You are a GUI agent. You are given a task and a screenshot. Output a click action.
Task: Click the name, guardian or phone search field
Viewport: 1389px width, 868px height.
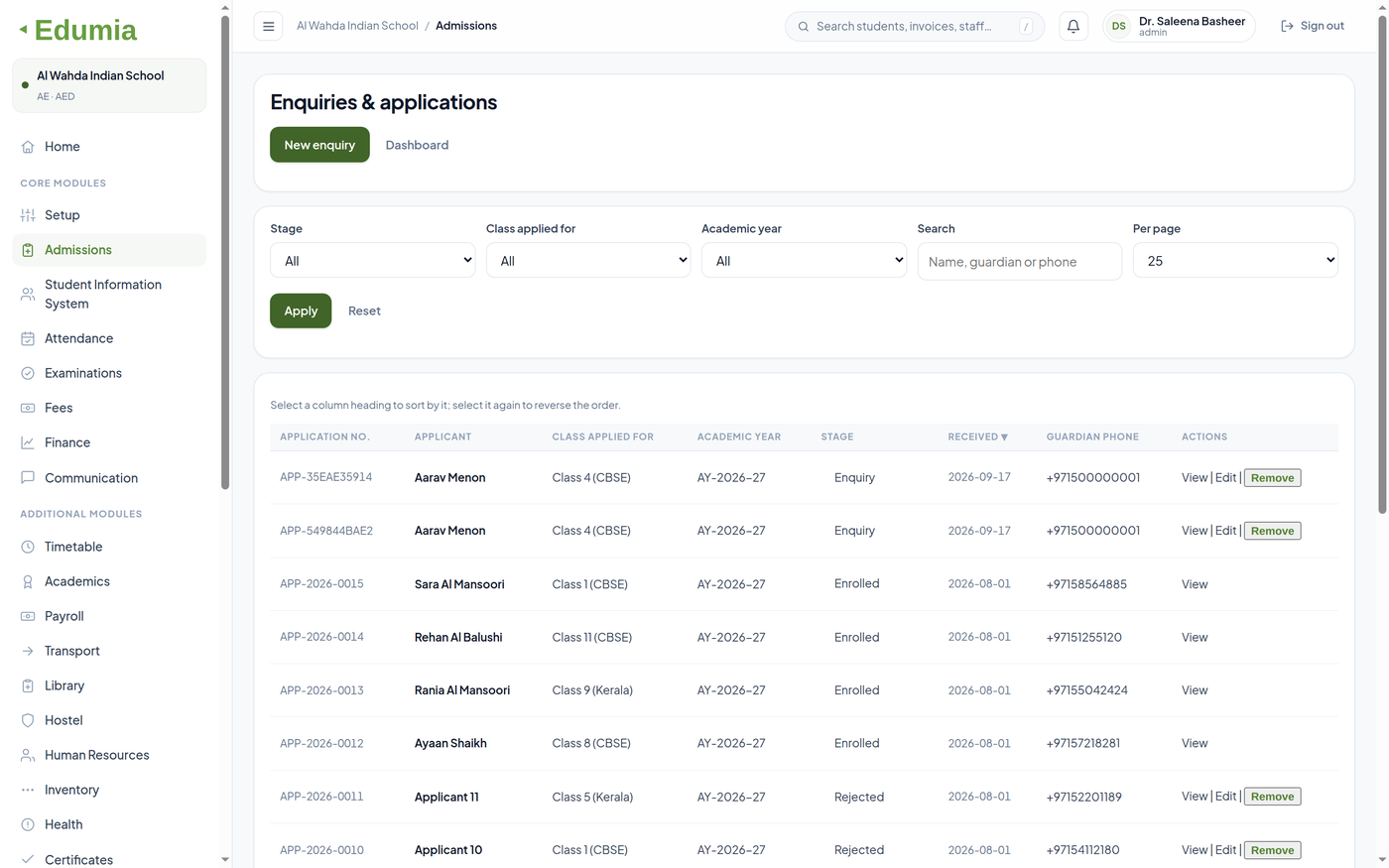(x=1019, y=262)
